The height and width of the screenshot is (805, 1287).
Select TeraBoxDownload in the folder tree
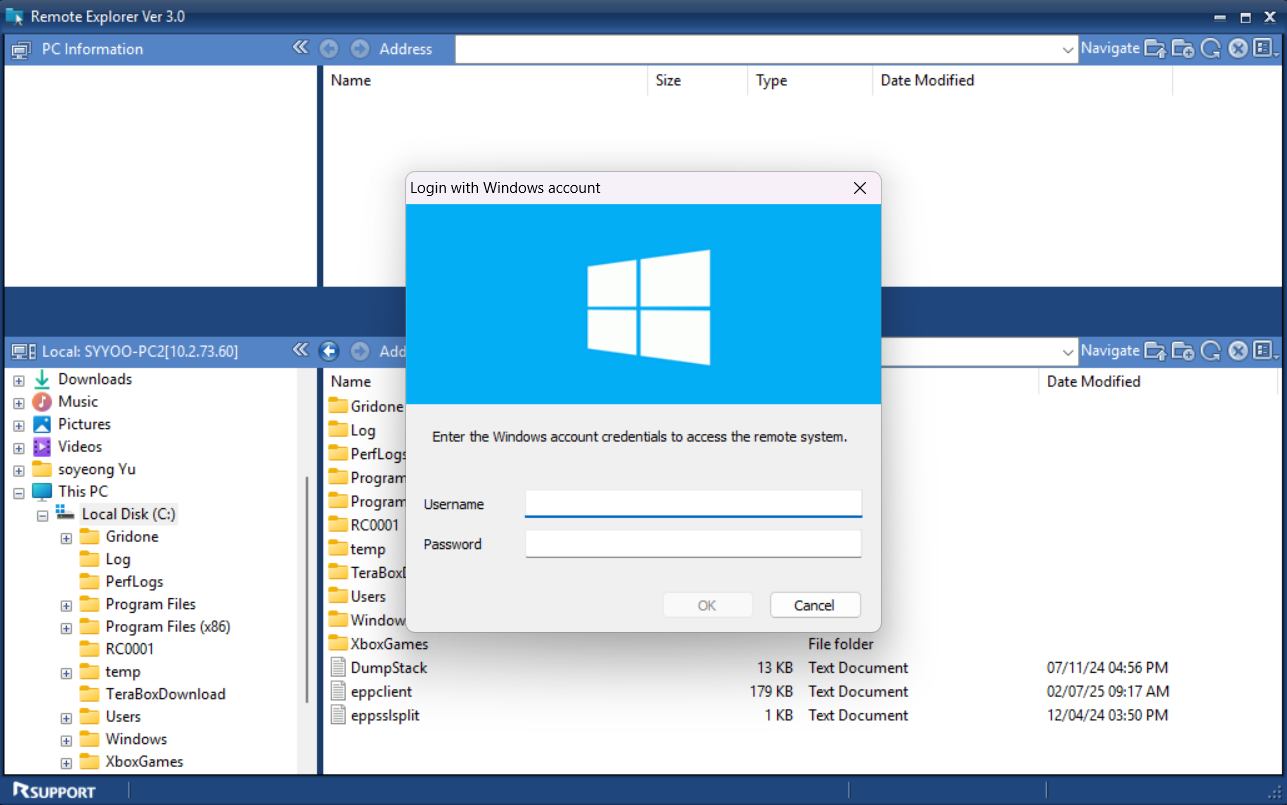[165, 694]
